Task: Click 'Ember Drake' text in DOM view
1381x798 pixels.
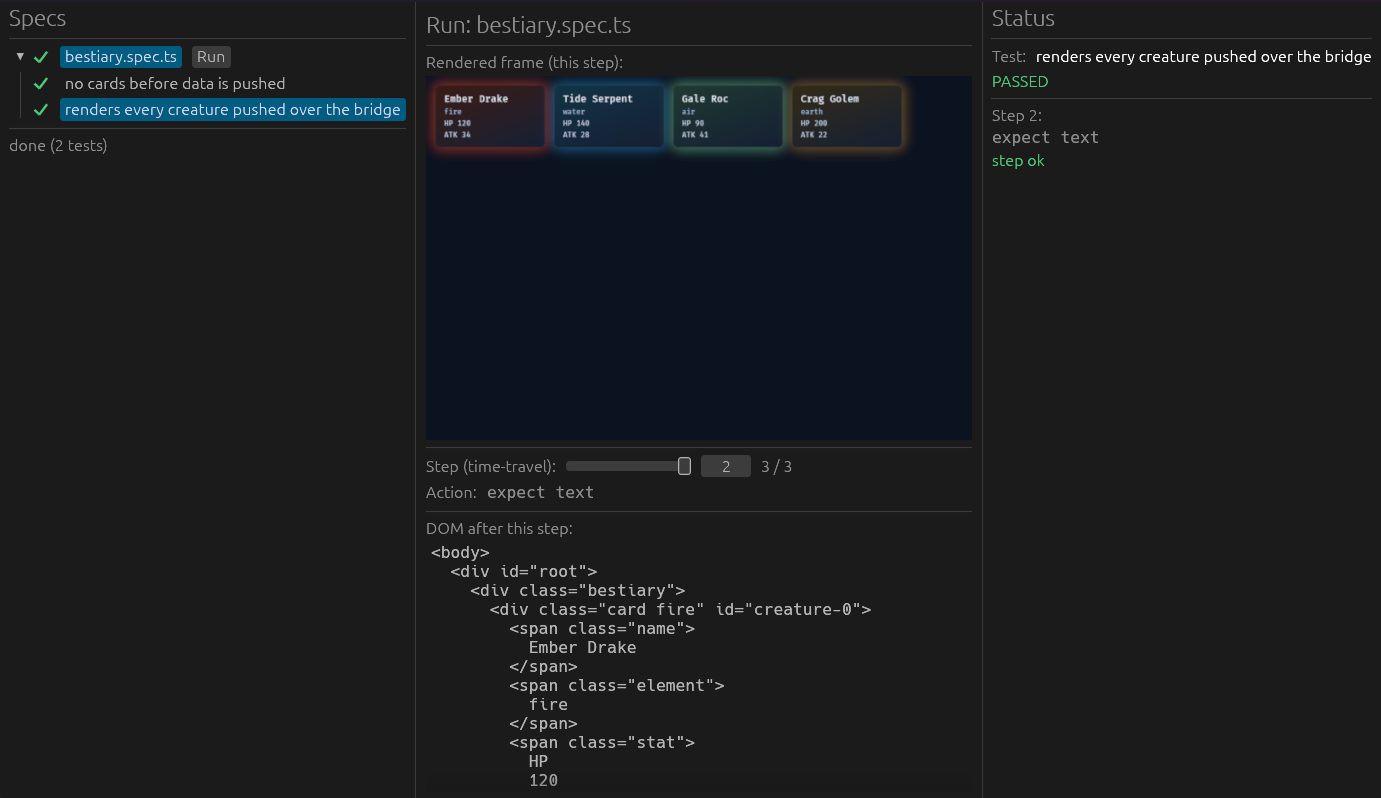Action: click(x=582, y=647)
